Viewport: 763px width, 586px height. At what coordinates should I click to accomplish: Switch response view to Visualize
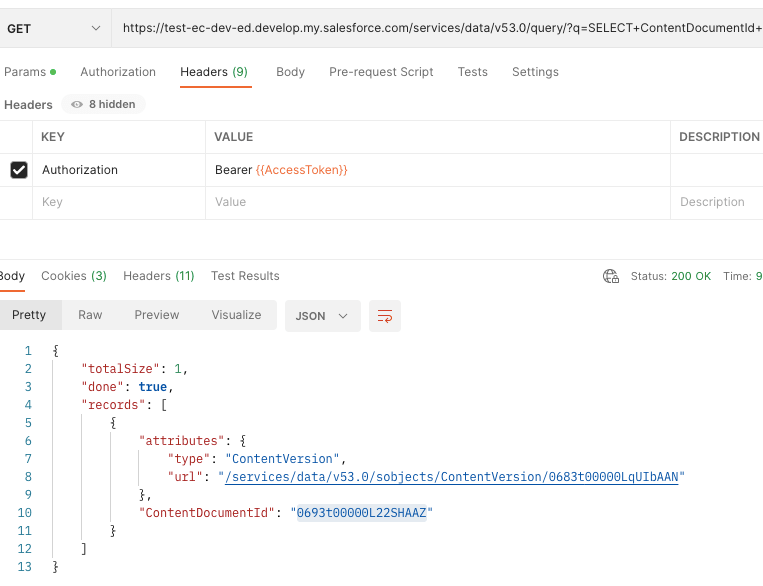click(236, 315)
